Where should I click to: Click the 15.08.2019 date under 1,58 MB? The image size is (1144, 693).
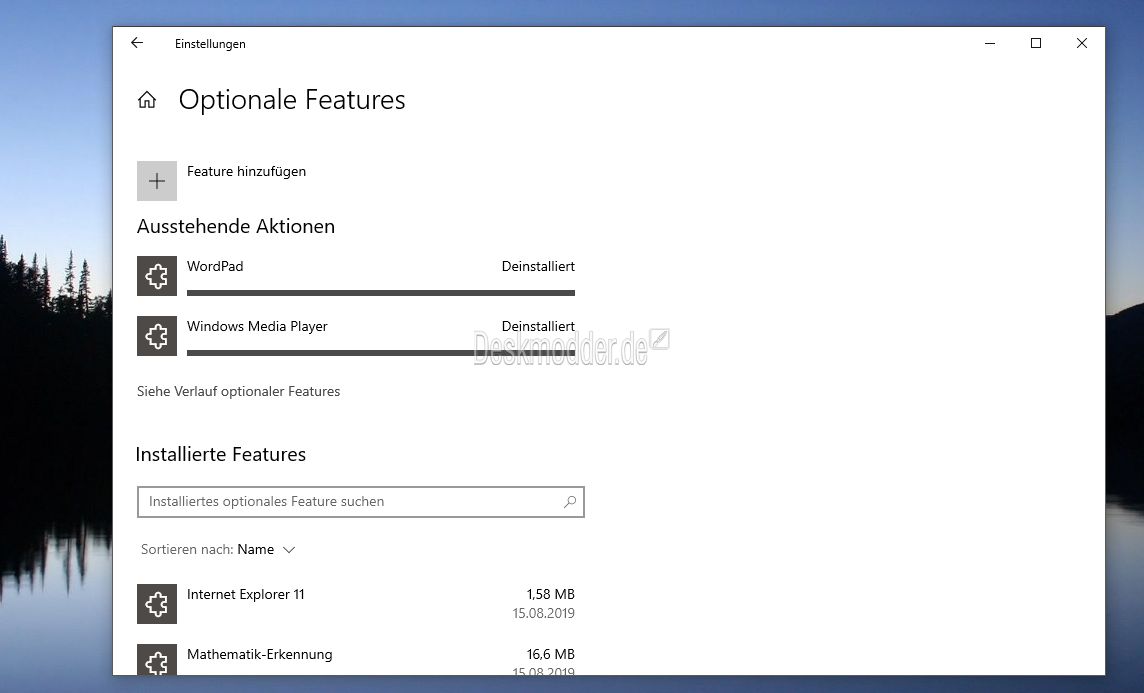click(x=544, y=613)
